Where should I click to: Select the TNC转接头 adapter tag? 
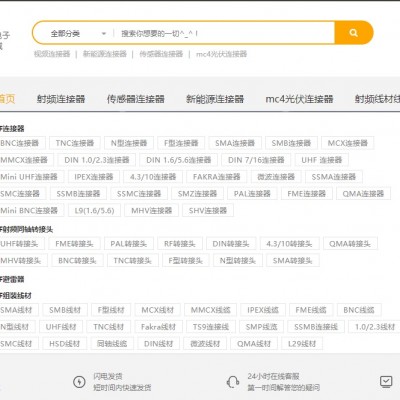click(x=133, y=260)
